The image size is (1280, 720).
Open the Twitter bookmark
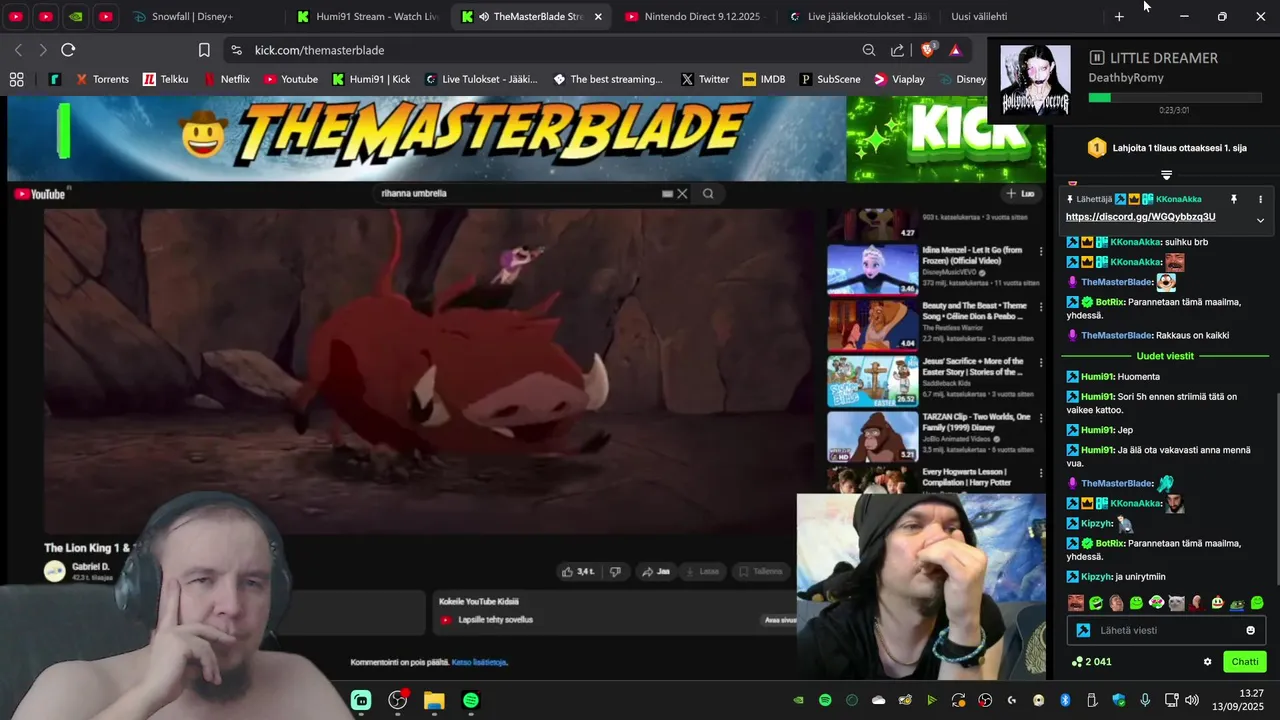(705, 79)
